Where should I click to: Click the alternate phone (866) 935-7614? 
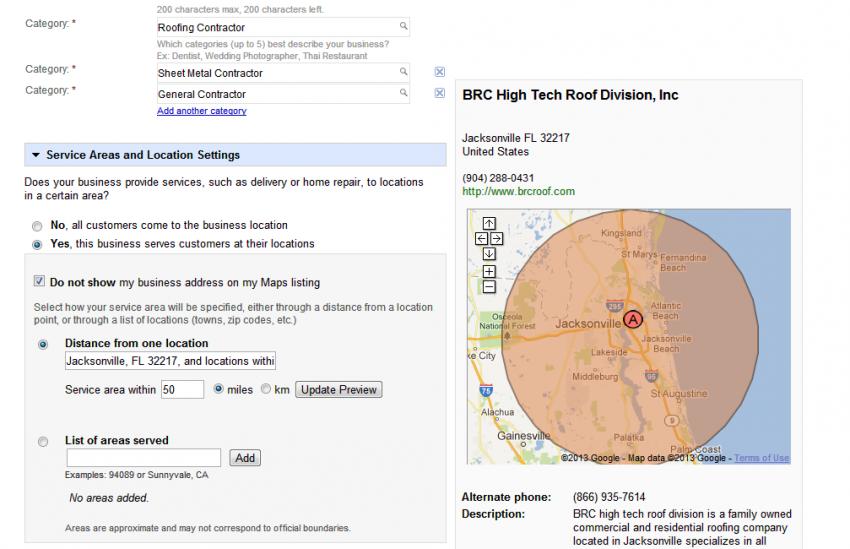click(x=609, y=497)
